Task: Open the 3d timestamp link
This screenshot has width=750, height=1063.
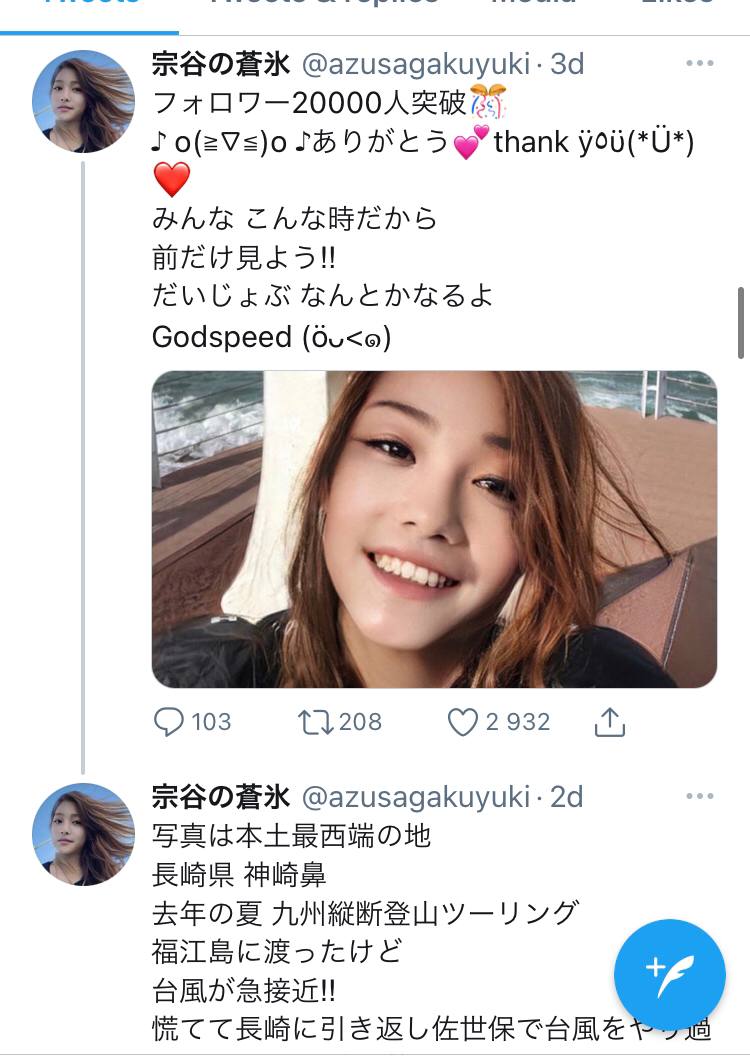Action: [x=567, y=64]
